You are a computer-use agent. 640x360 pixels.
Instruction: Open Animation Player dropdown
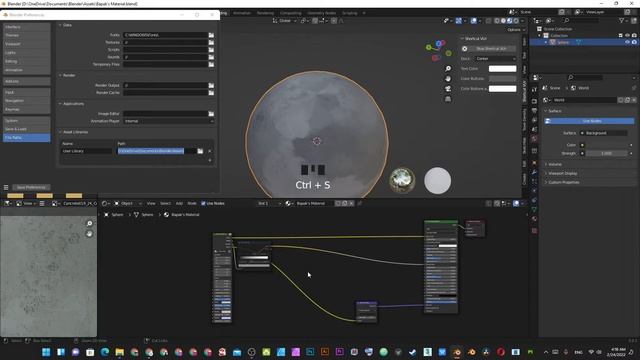point(169,121)
